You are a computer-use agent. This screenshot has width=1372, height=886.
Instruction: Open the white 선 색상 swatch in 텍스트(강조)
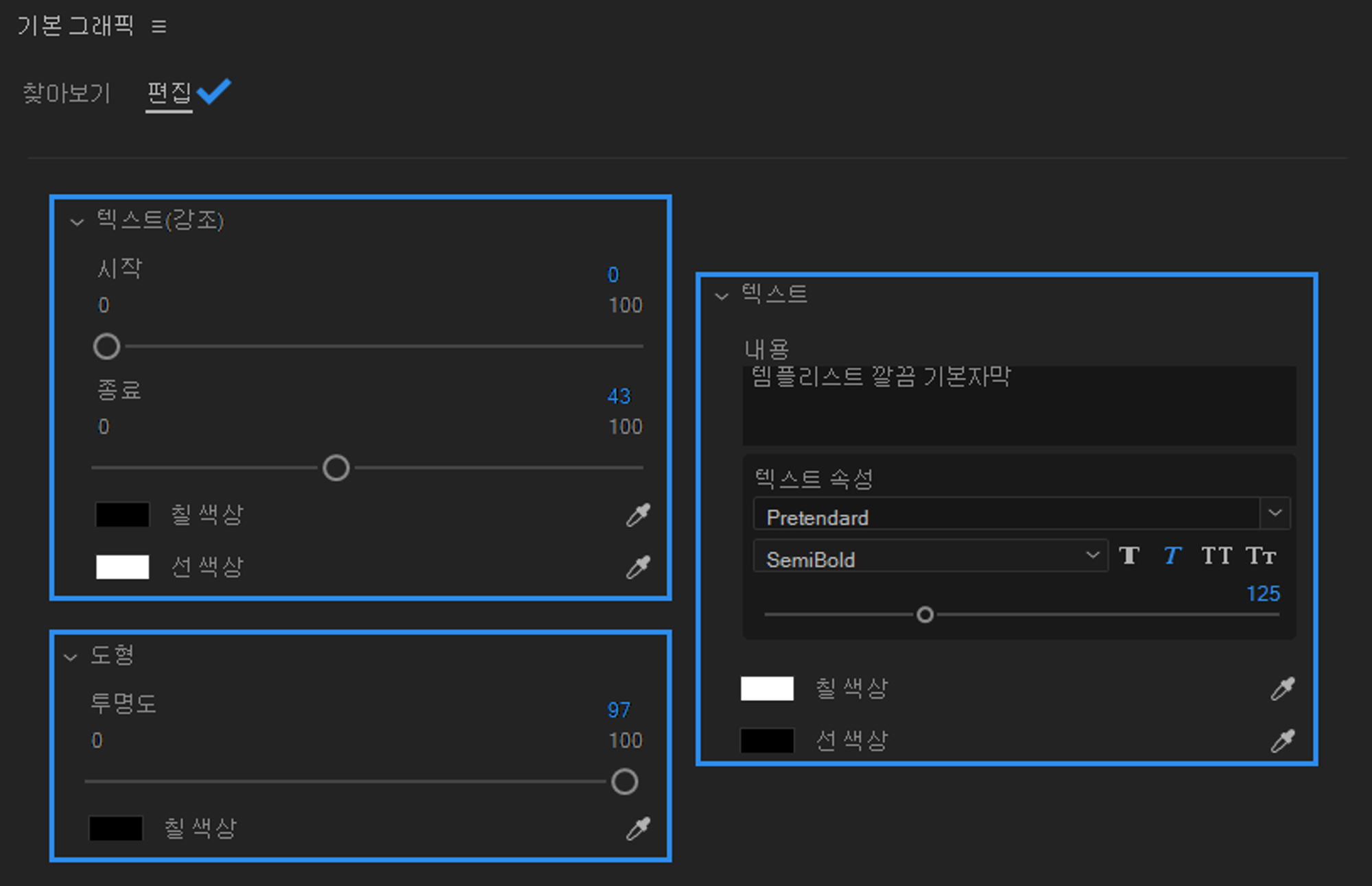tap(122, 567)
